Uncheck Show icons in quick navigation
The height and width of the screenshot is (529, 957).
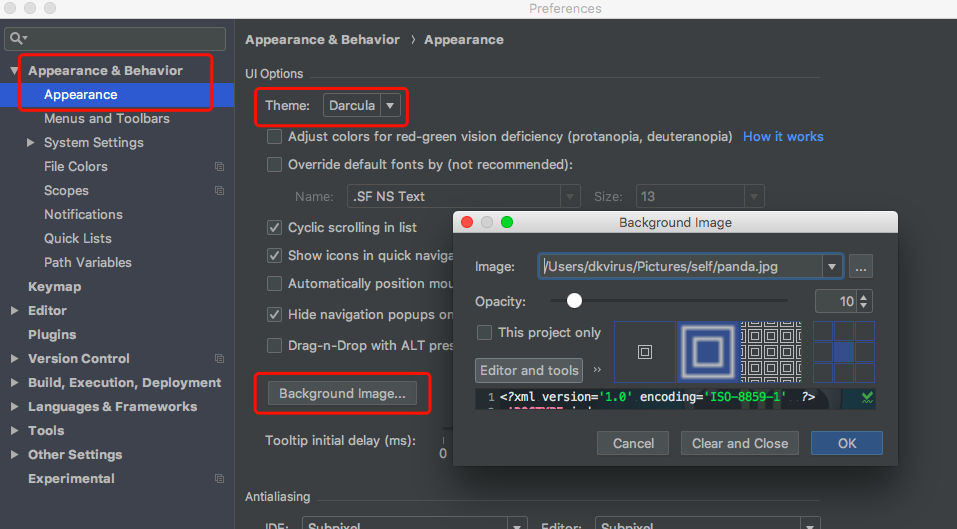coord(275,256)
